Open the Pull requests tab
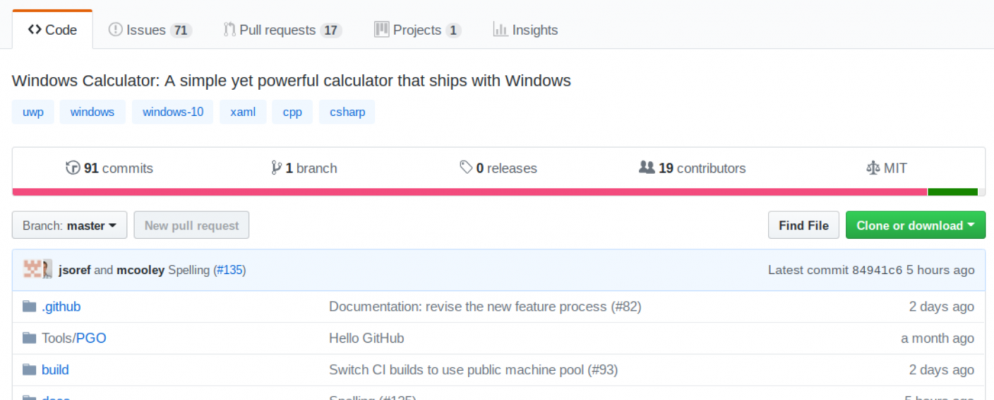This screenshot has width=994, height=400. [283, 30]
